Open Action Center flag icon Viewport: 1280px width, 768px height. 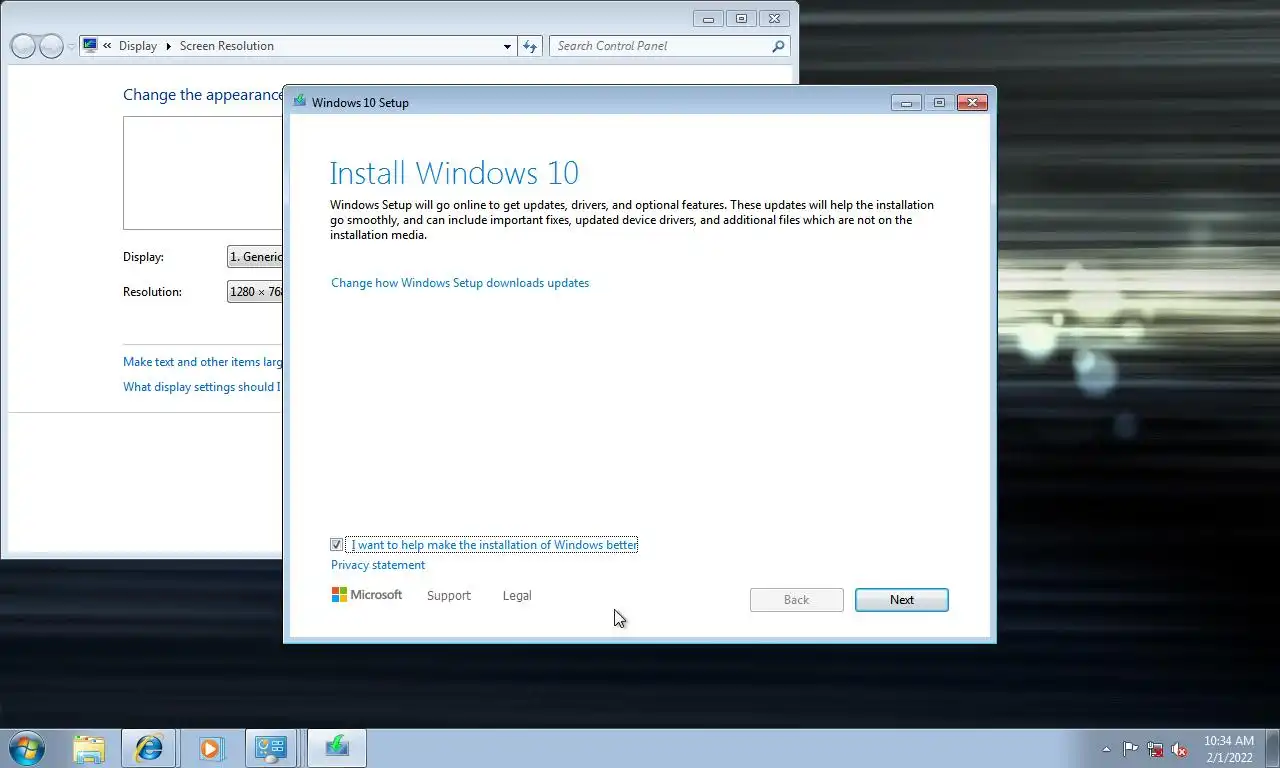coord(1130,749)
